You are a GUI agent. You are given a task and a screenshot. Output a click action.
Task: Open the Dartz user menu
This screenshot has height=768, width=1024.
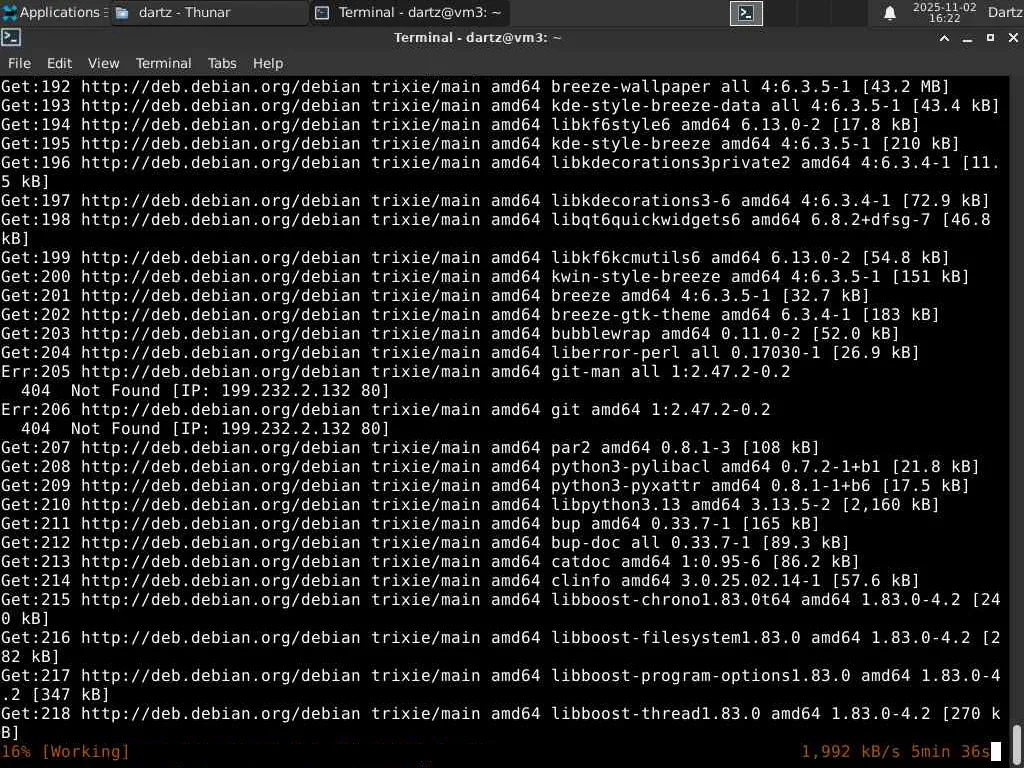point(1004,12)
